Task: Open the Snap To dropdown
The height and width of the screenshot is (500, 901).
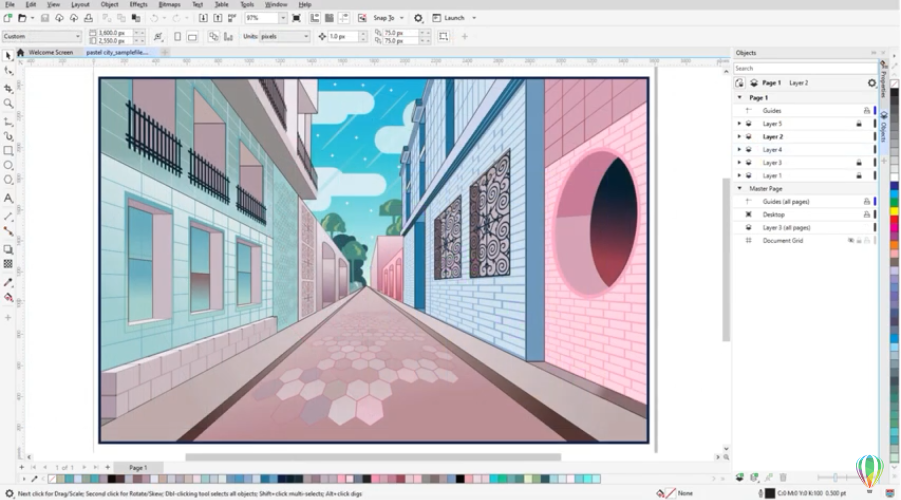Action: click(402, 18)
